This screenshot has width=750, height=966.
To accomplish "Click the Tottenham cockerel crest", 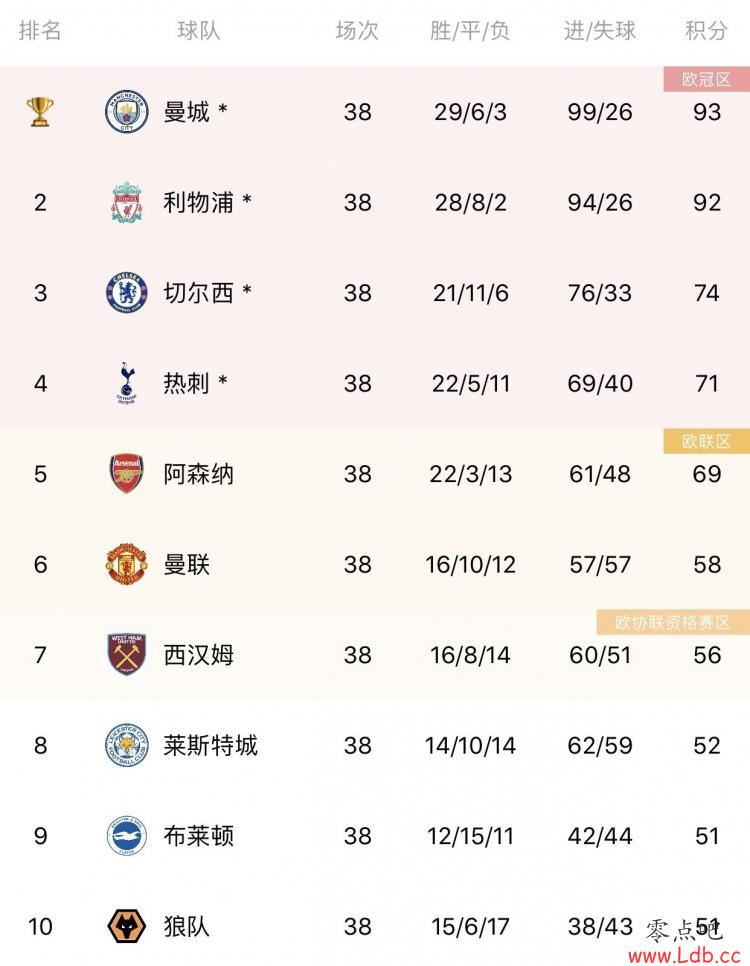I will click(x=127, y=383).
